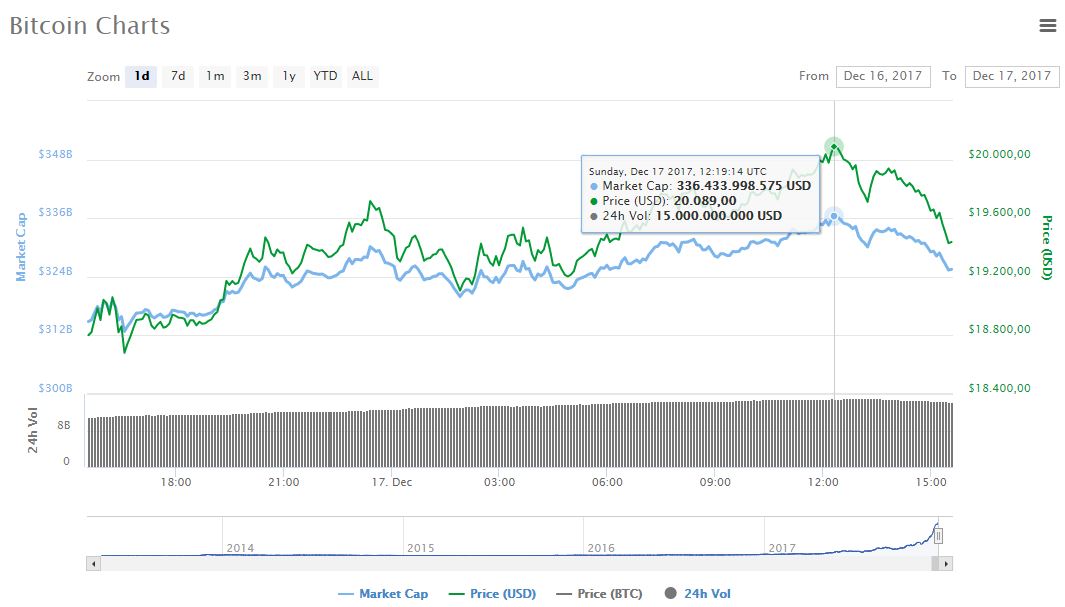This screenshot has height=607, width=1065.
Task: Open the chart hamburger menu
Action: point(1048,26)
